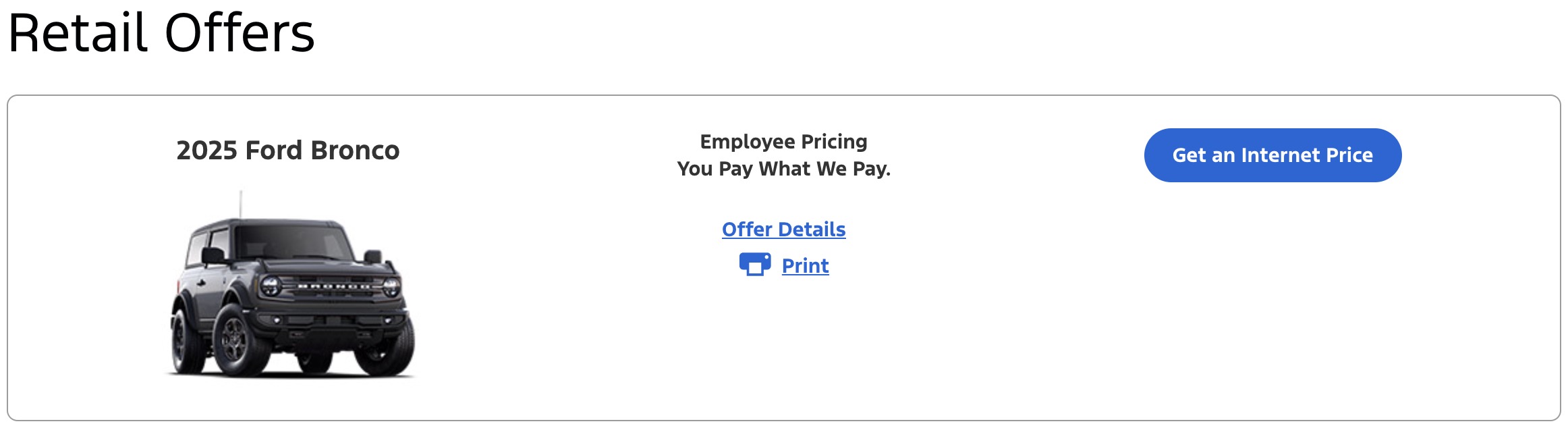The width and height of the screenshot is (1568, 428).
Task: Click the Get an Internet Price button
Action: click(1272, 155)
